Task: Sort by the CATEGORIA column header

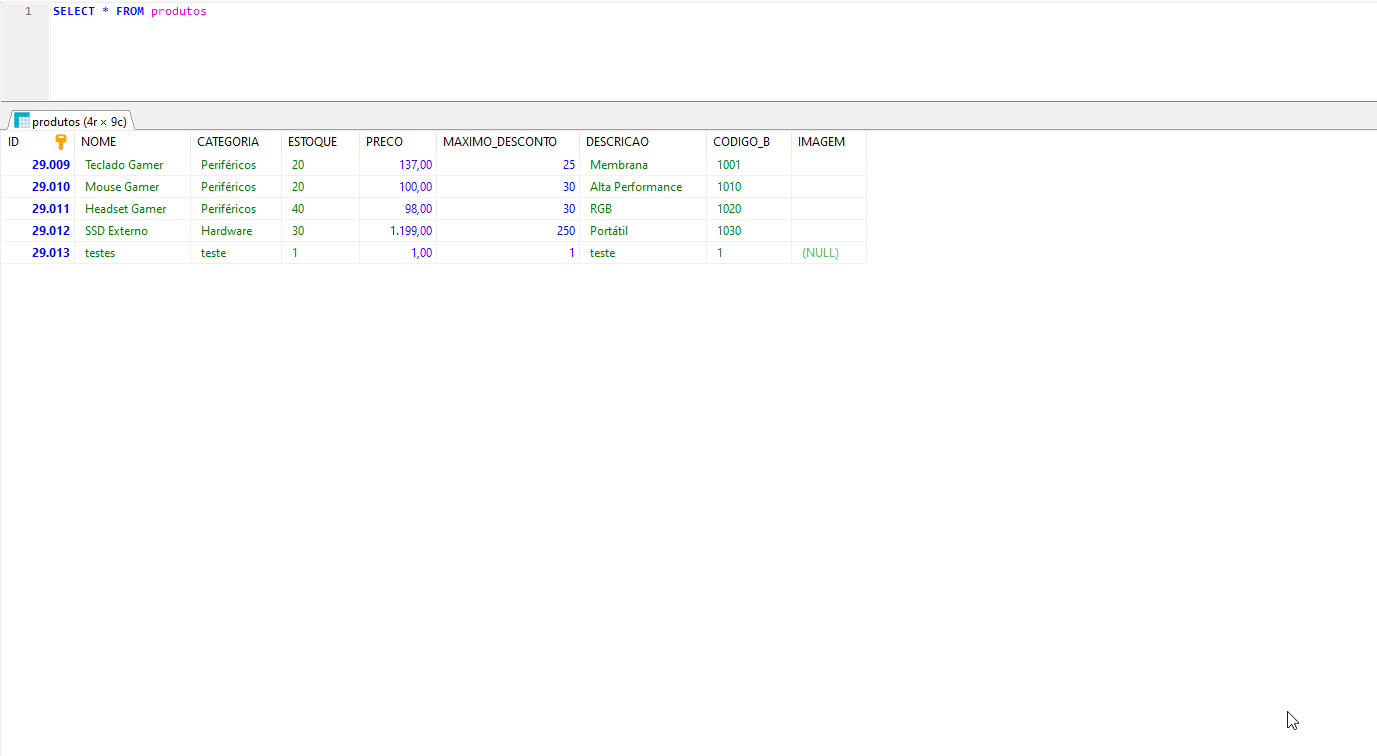Action: pyautogui.click(x=236, y=142)
